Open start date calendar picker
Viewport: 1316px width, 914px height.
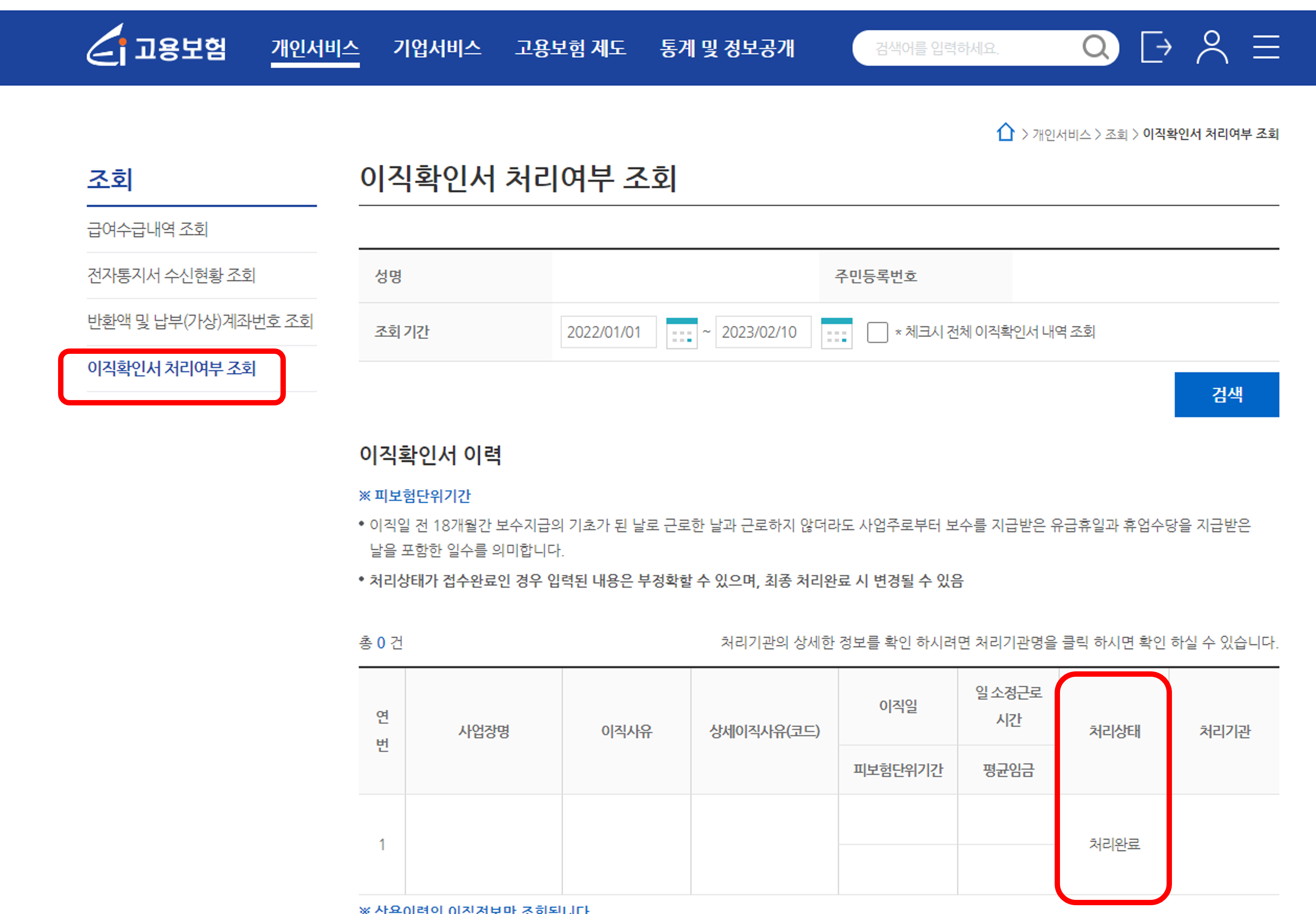(x=681, y=333)
